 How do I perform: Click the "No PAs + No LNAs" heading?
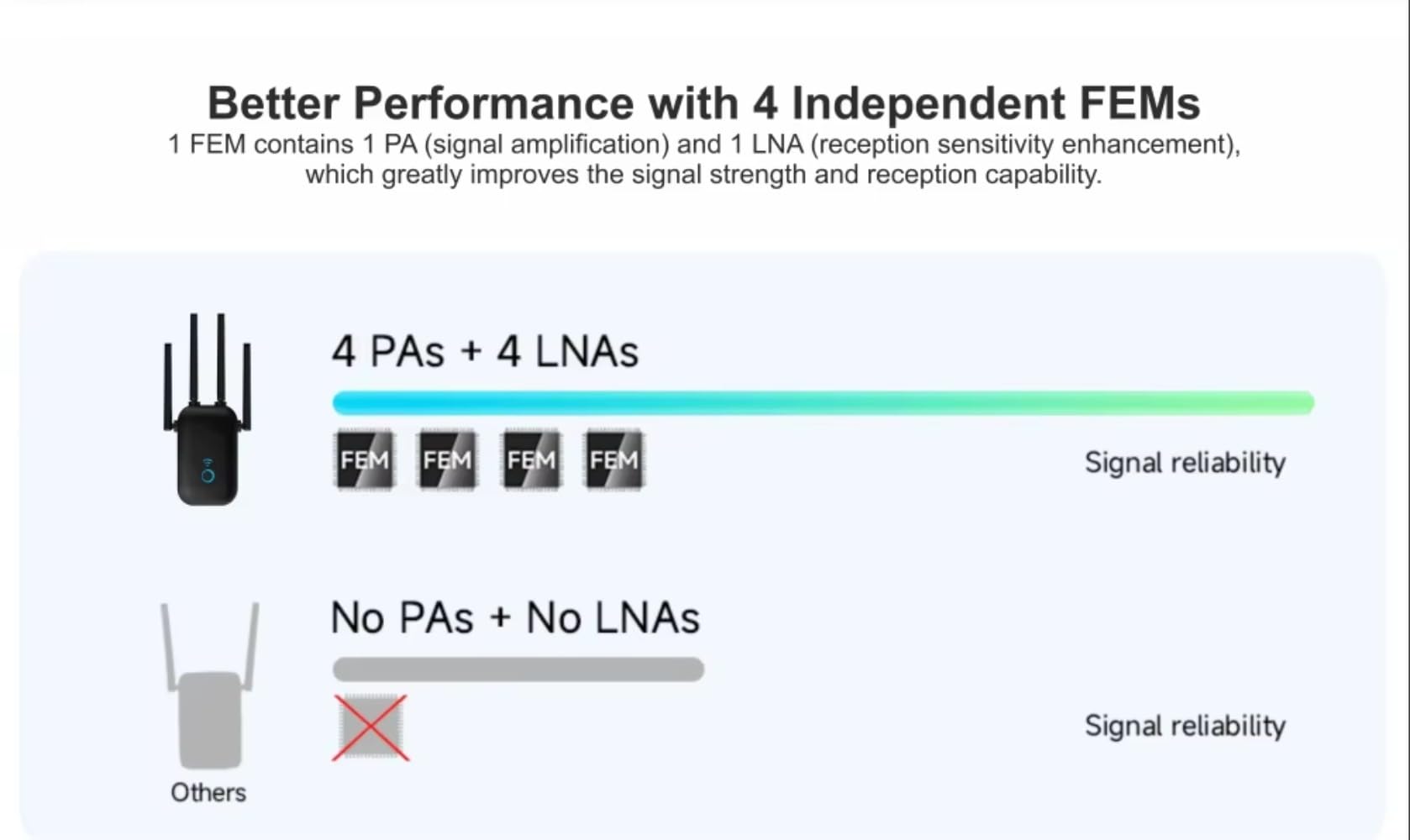click(x=515, y=618)
